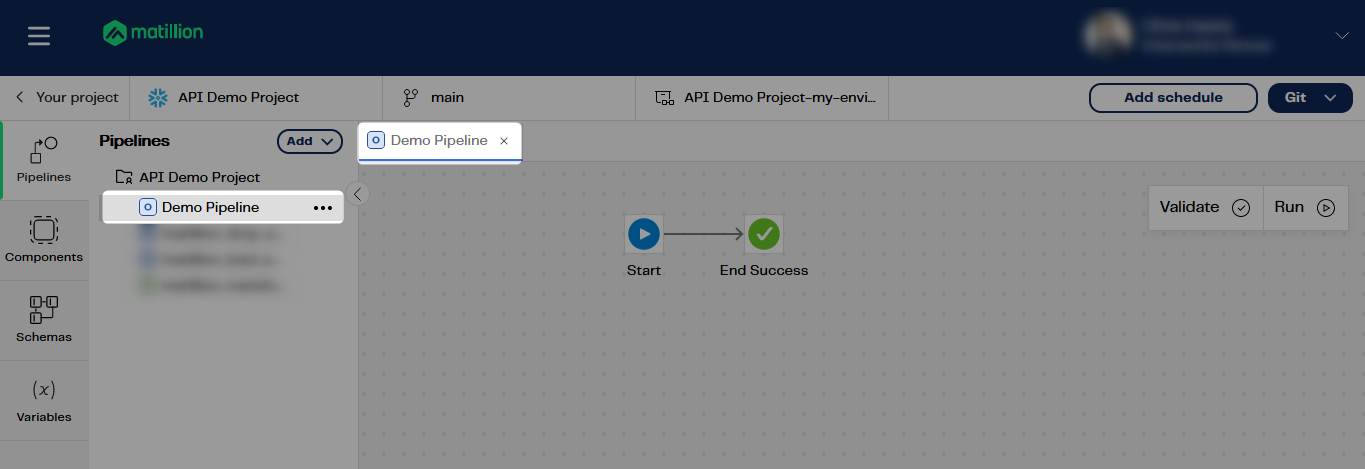Image resolution: width=1365 pixels, height=469 pixels.
Task: Expand the user account menu chevron
Action: 1342,36
